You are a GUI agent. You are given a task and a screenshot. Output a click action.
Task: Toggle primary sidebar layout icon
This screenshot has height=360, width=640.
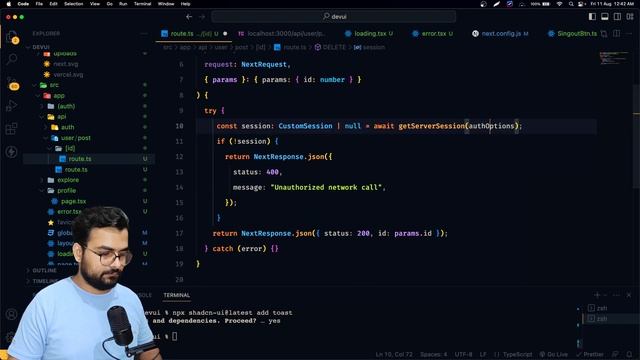click(x=592, y=16)
